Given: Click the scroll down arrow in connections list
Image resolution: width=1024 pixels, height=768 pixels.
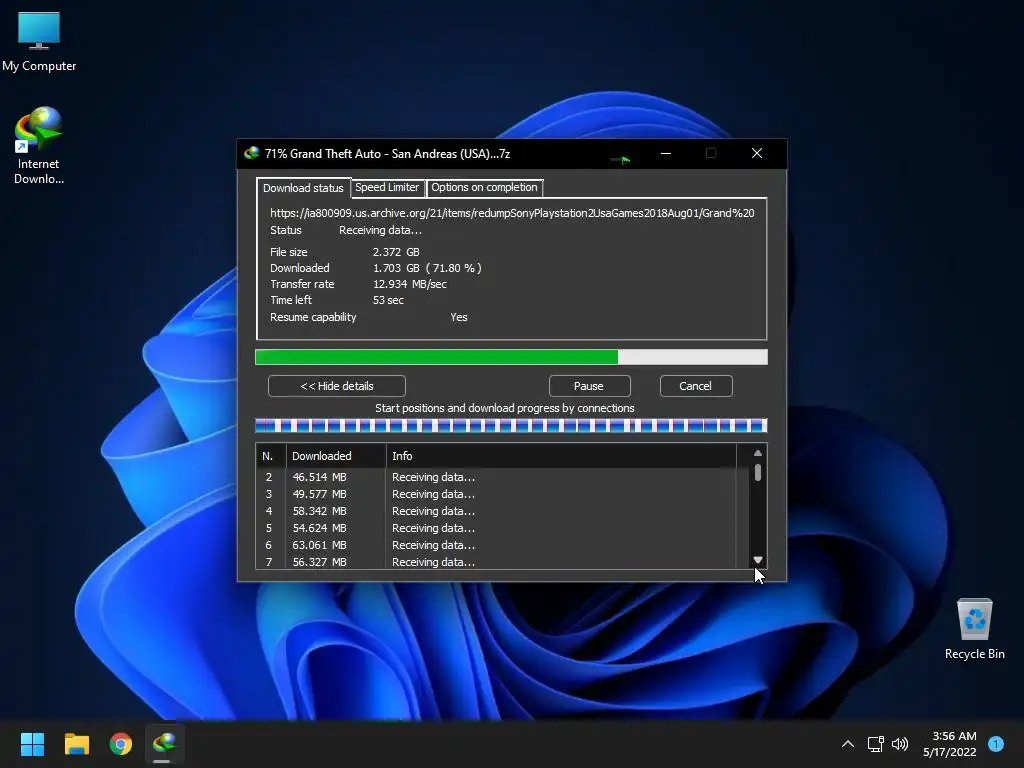Looking at the screenshot, I should tap(758, 560).
